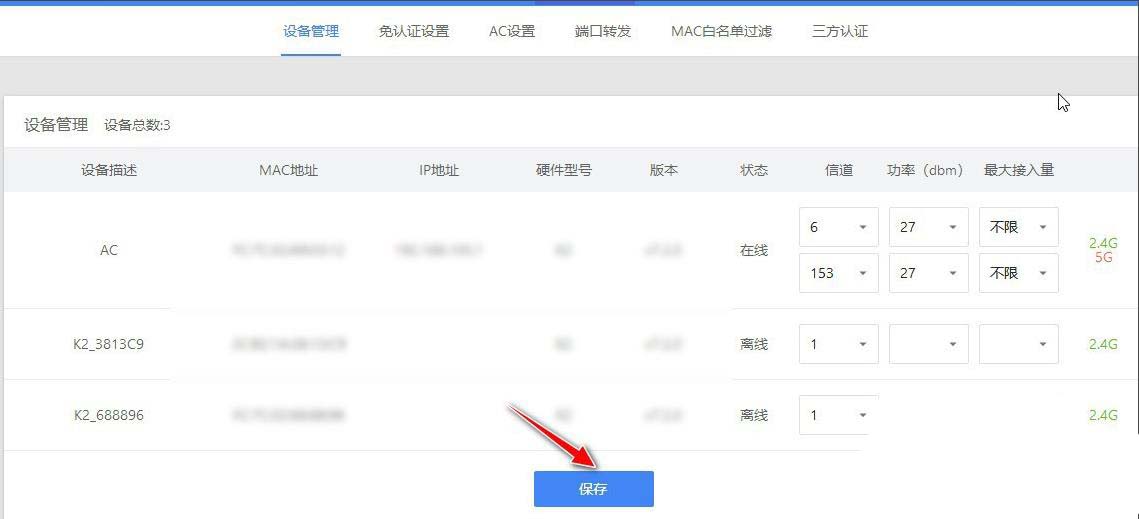1139x519 pixels.
Task: Select the 端口转发 tab
Action: tap(603, 31)
